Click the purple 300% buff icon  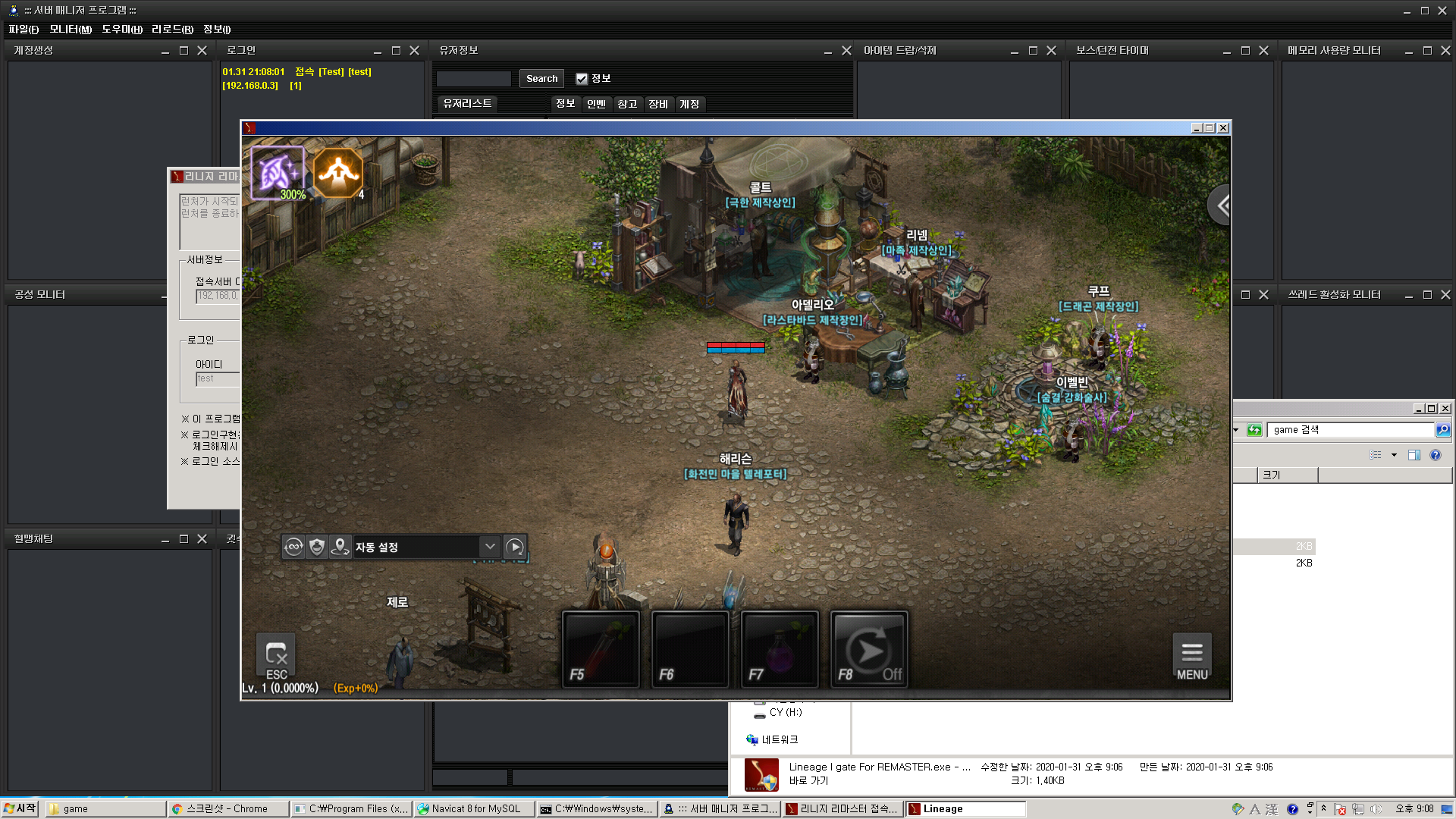pos(278,173)
